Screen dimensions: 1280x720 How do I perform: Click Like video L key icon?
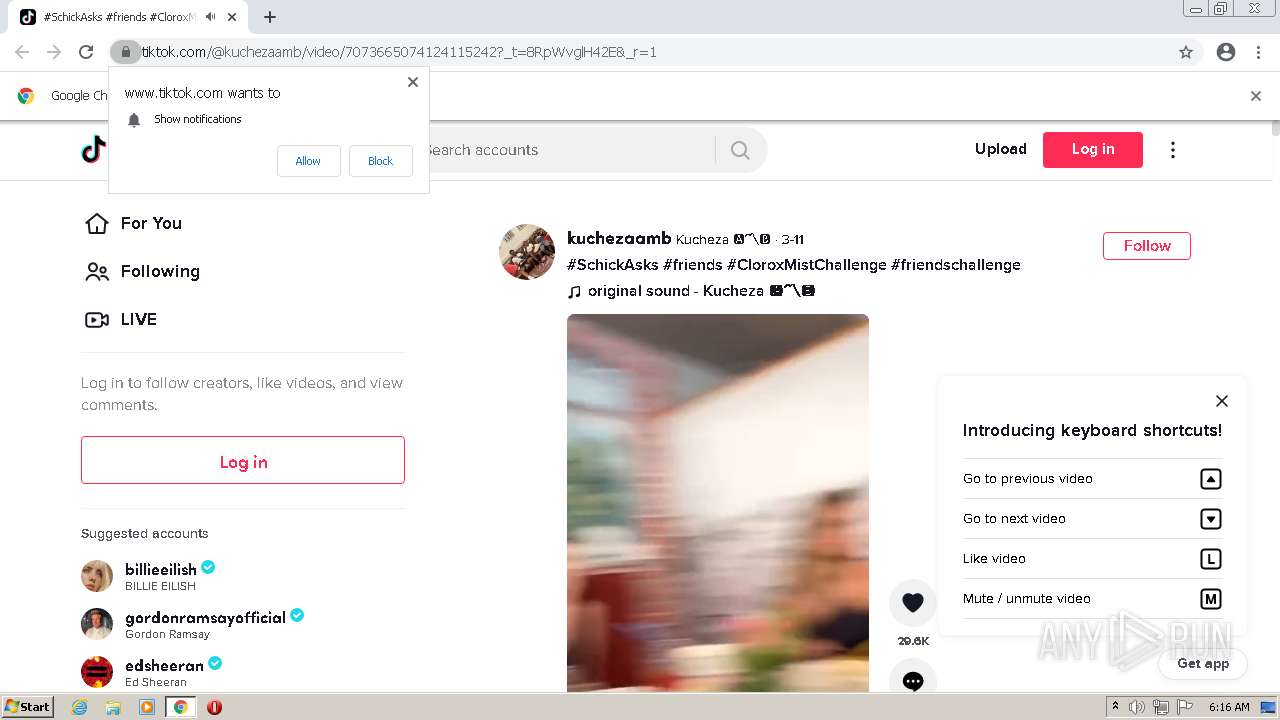point(1210,559)
